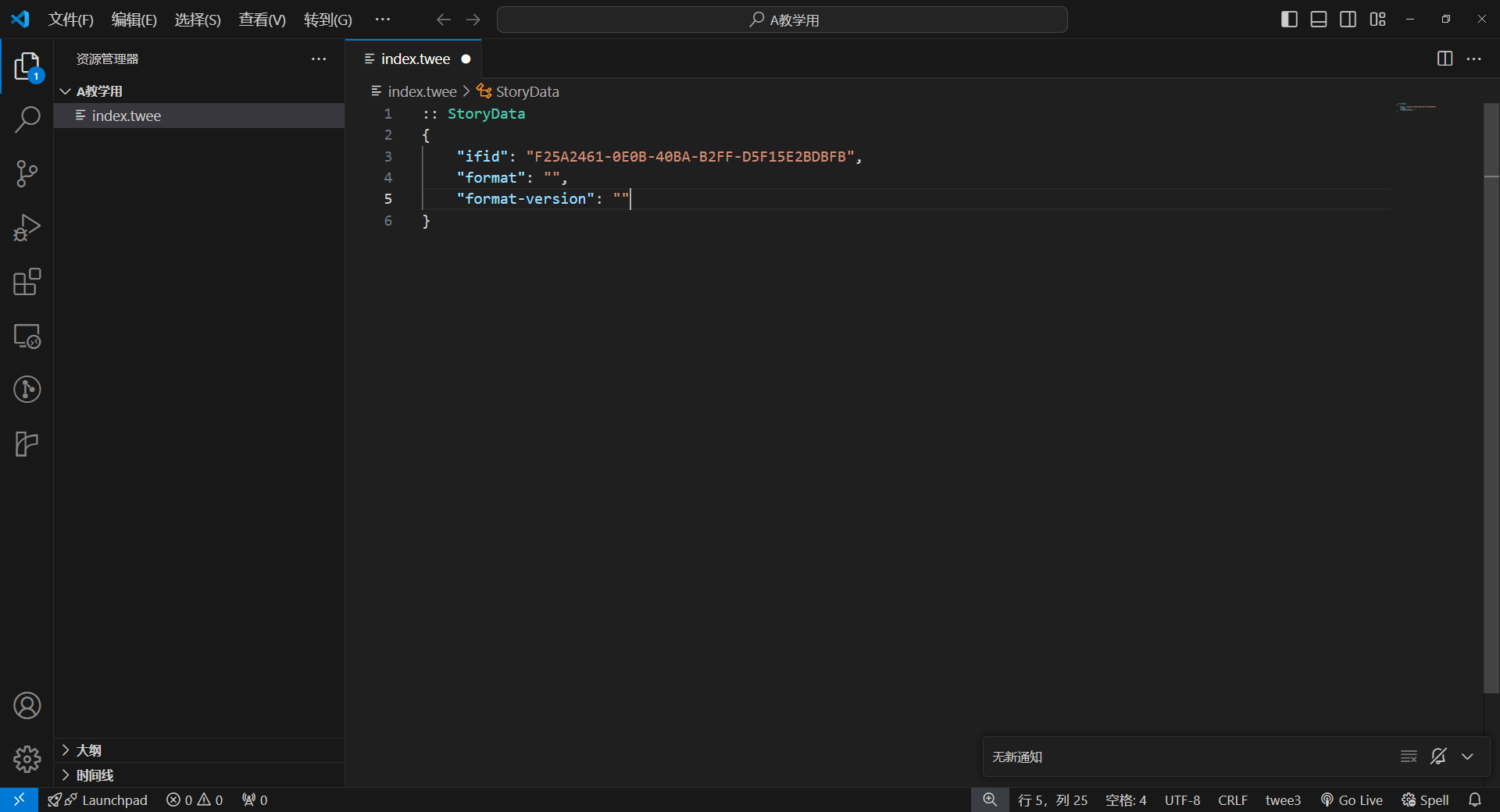Viewport: 1500px width, 812px height.
Task: Toggle the primary side bar
Action: coord(1289,20)
